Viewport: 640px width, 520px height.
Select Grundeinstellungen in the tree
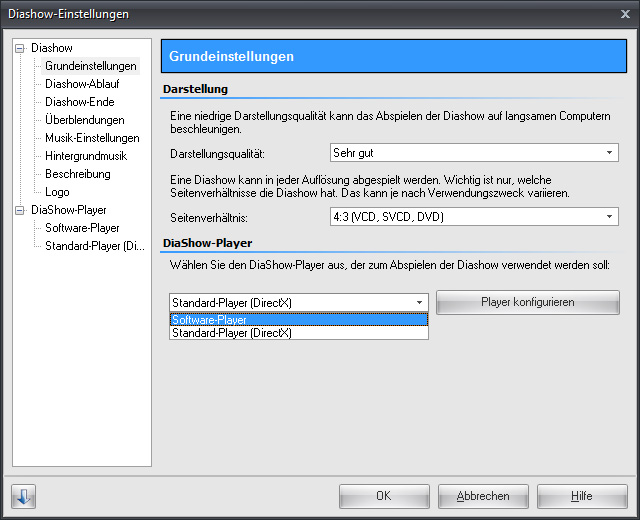90,66
